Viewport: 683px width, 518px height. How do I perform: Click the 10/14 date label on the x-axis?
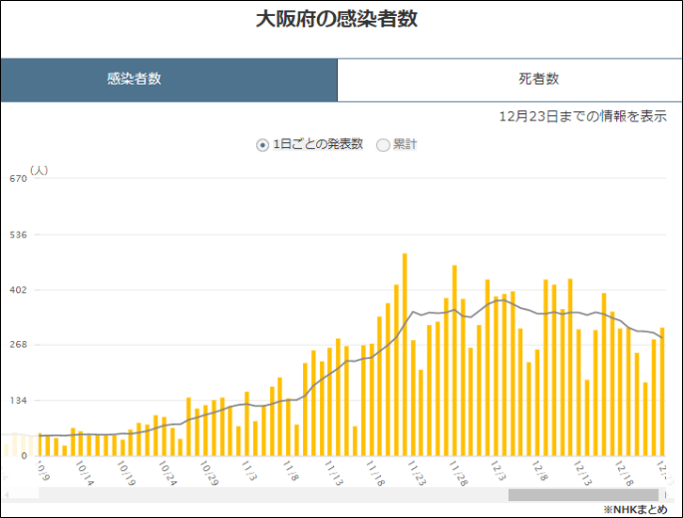tap(85, 473)
